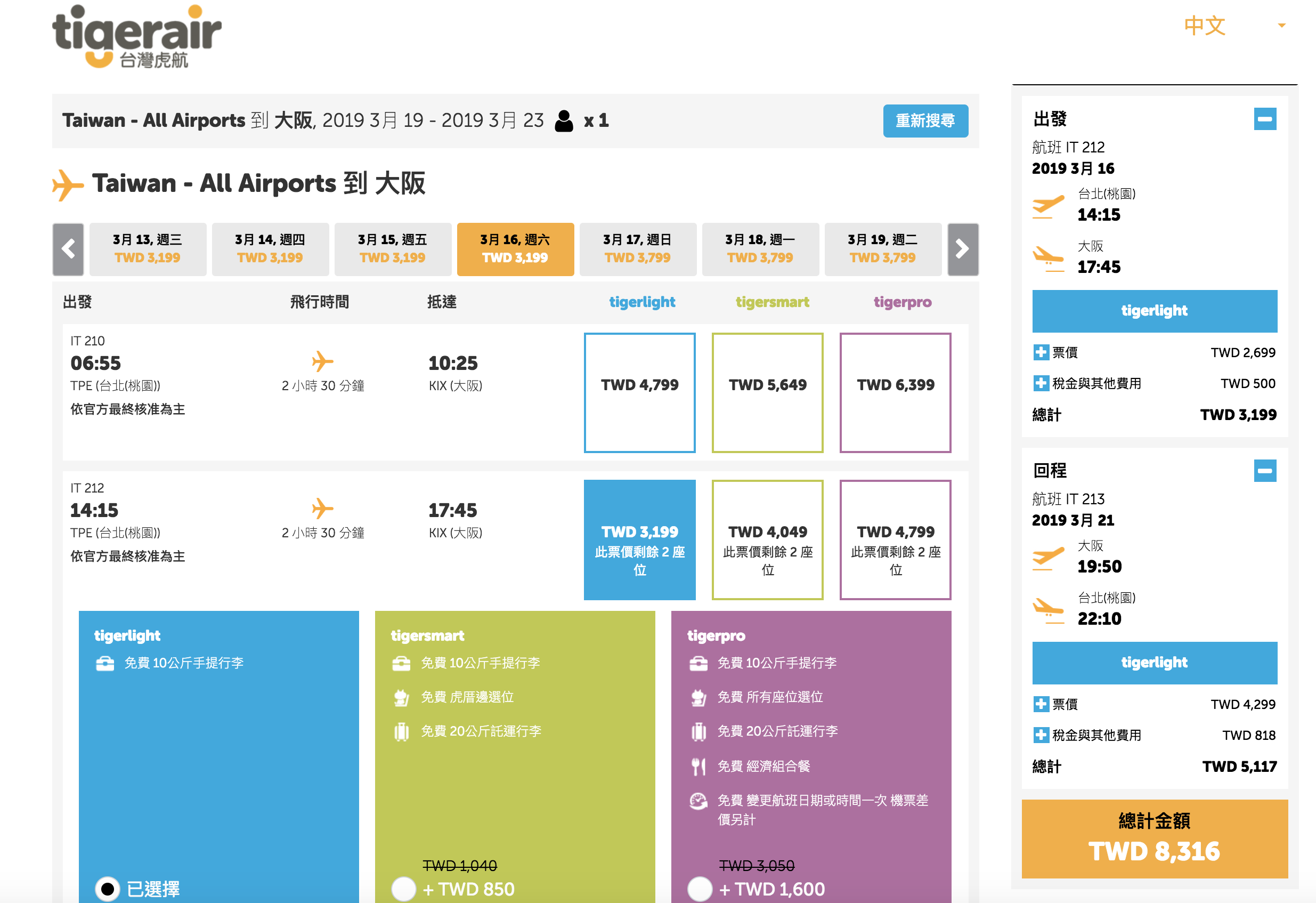Viewport: 1316px width, 903px height.
Task: Go to previous dates with left arrow
Action: point(69,249)
